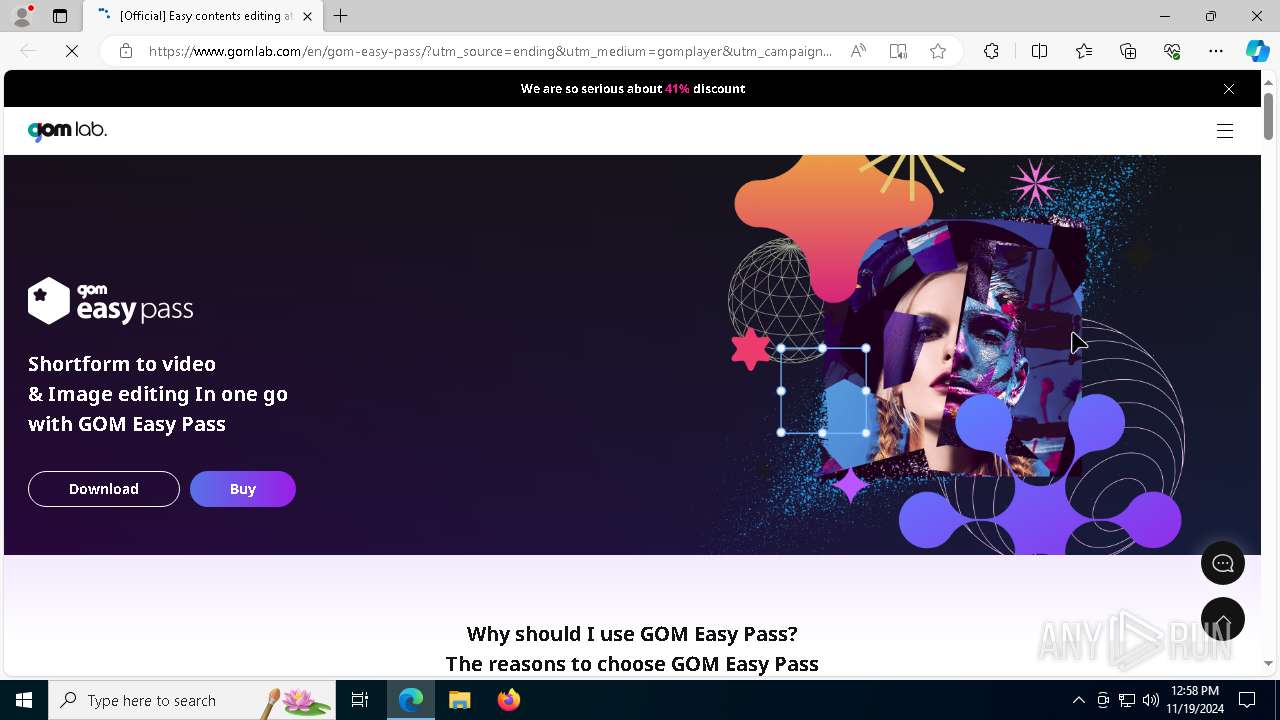The width and height of the screenshot is (1280, 720).
Task: Show hidden system tray icons
Action: 1078,700
